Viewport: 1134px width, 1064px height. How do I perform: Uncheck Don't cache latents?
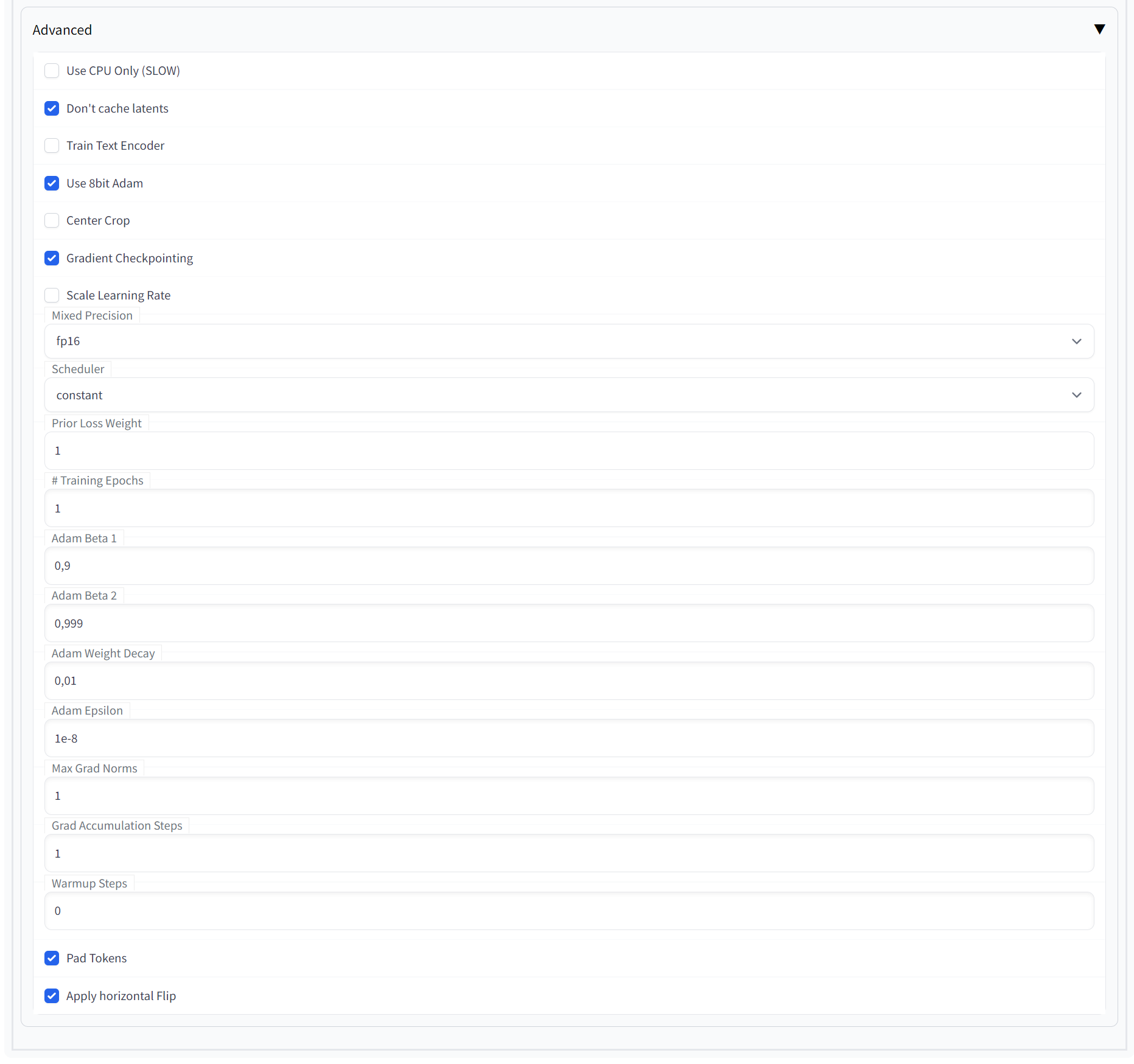[x=52, y=108]
